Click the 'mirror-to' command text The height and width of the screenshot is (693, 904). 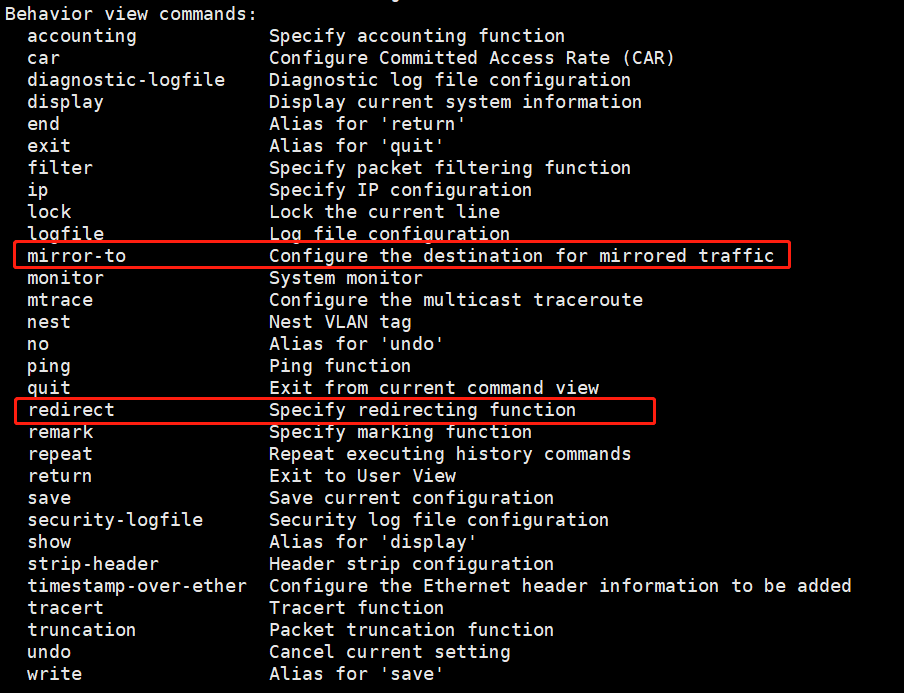(x=76, y=256)
